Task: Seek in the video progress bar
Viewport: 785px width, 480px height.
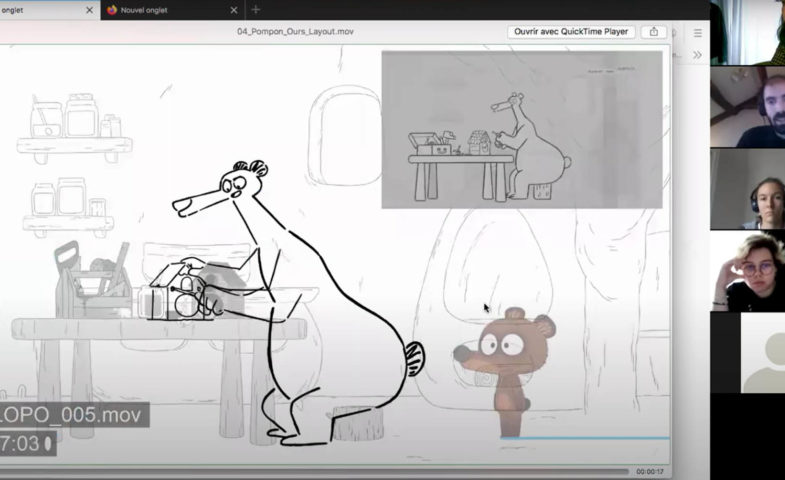Action: pyautogui.click(x=314, y=471)
